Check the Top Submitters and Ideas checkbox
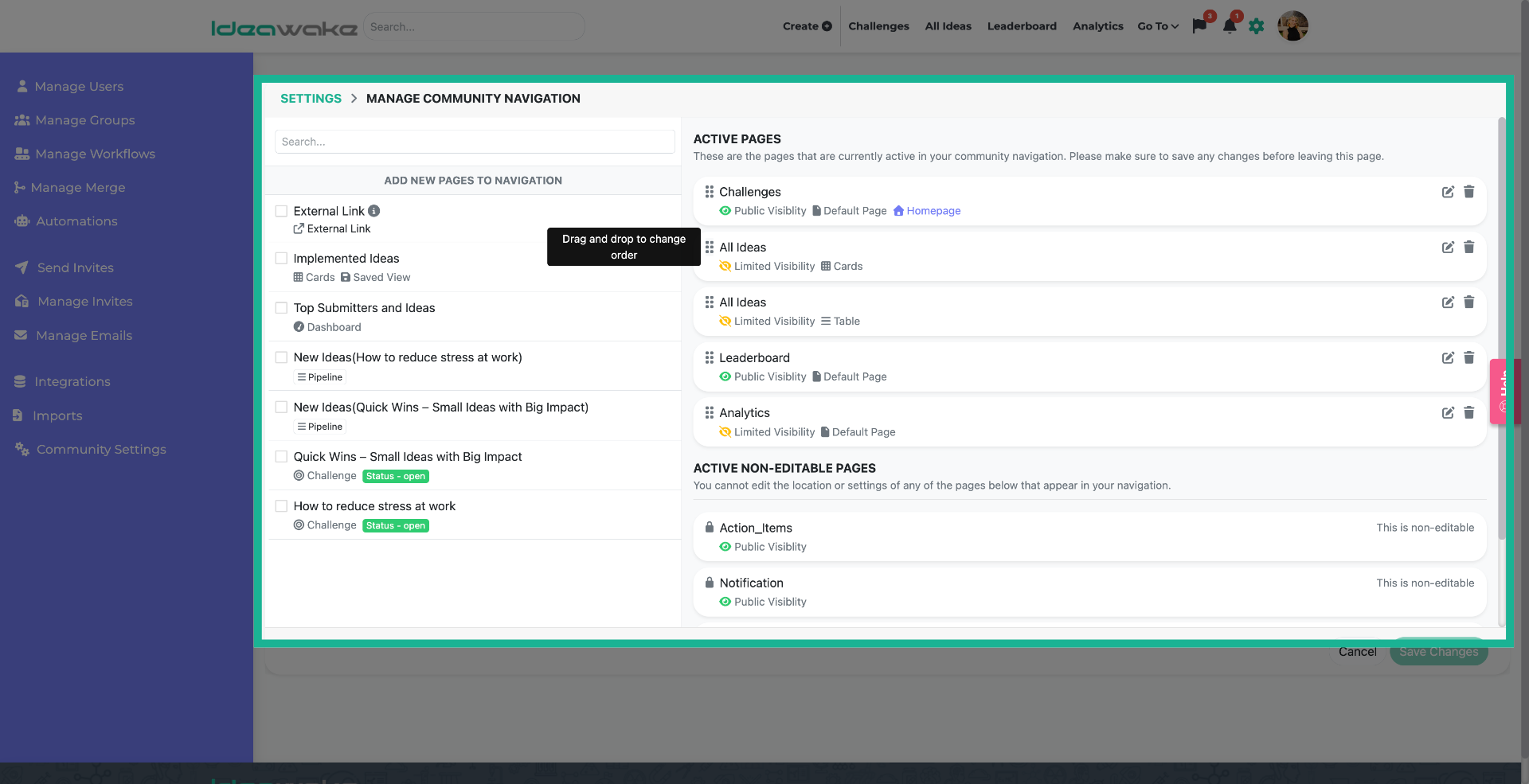This screenshot has height=784, width=1529. [x=281, y=307]
